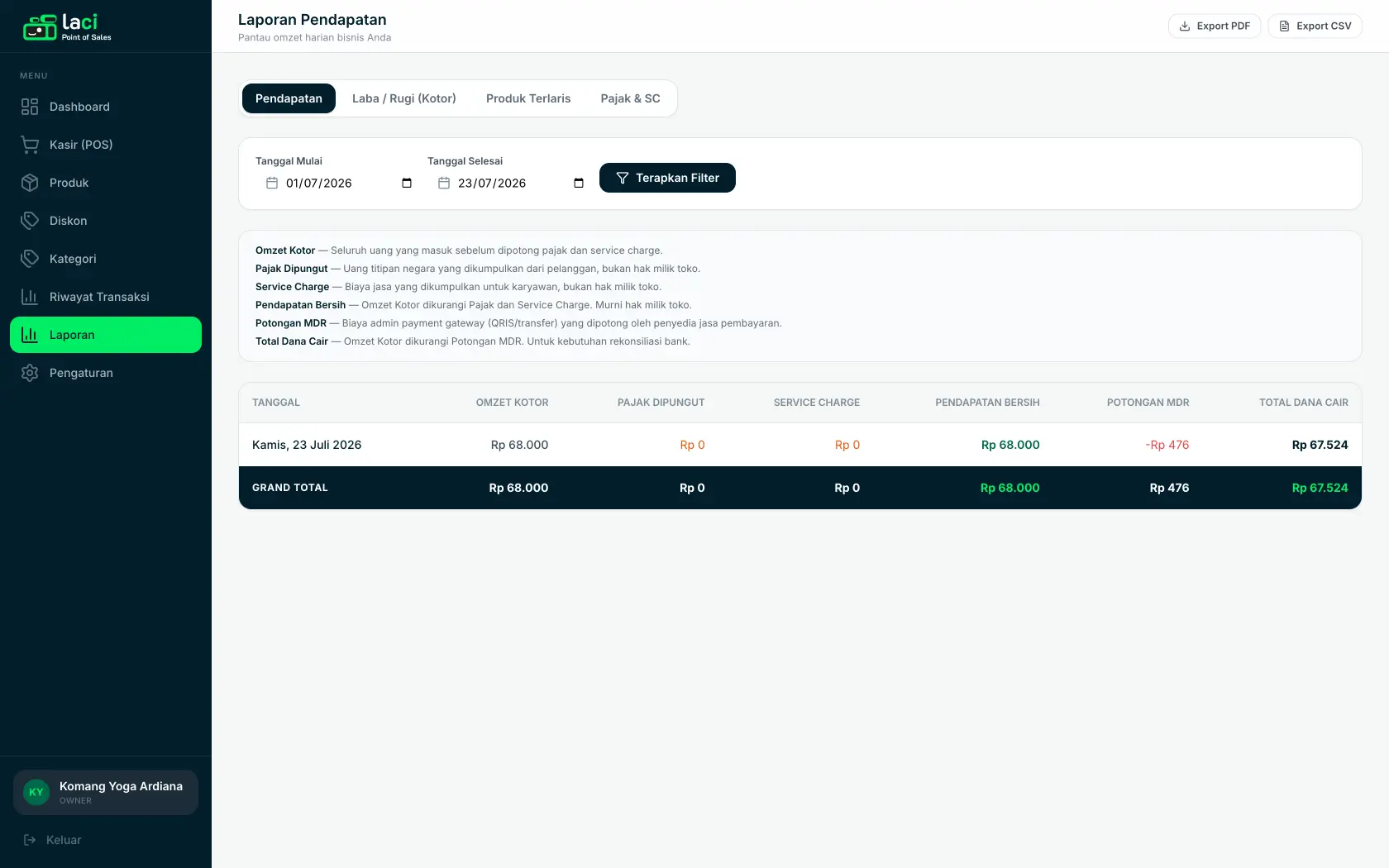Screen dimensions: 1389x868
Task: Click the Tanggal Selesai field 23/07/2026
Action: [x=510, y=184]
